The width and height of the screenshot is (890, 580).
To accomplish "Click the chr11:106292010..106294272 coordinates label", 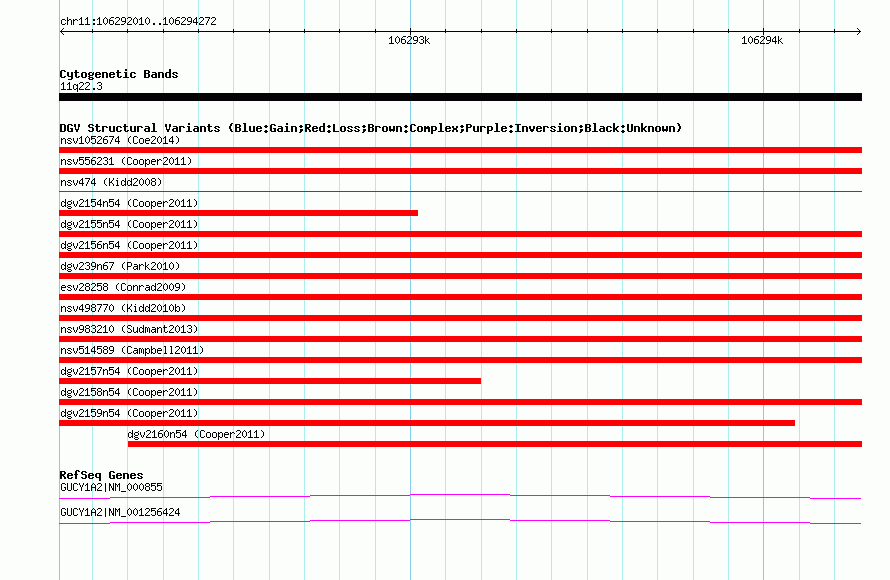I will [x=138, y=21].
